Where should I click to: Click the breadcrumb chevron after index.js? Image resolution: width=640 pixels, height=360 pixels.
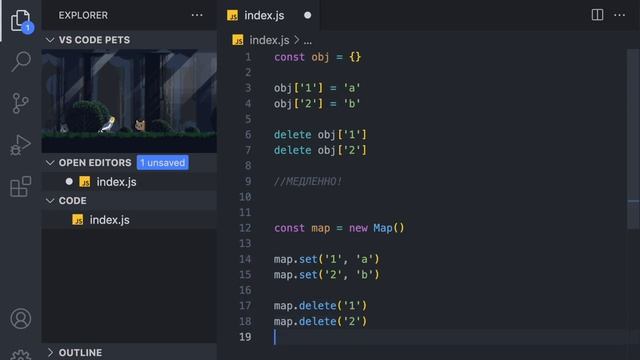(x=297, y=40)
